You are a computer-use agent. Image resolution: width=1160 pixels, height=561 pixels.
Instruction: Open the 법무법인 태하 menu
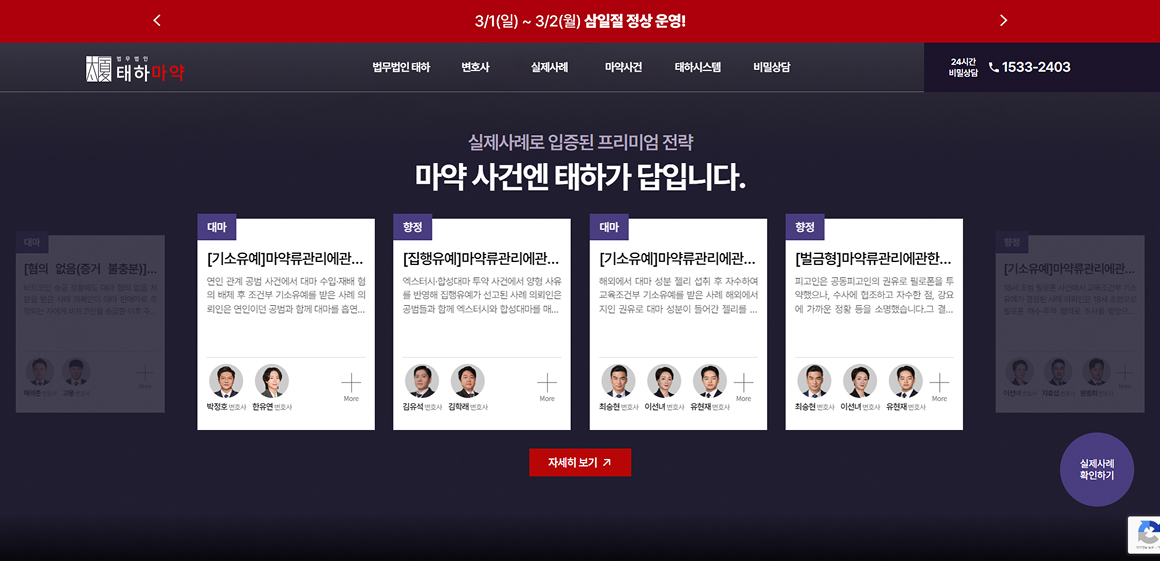pyautogui.click(x=401, y=67)
